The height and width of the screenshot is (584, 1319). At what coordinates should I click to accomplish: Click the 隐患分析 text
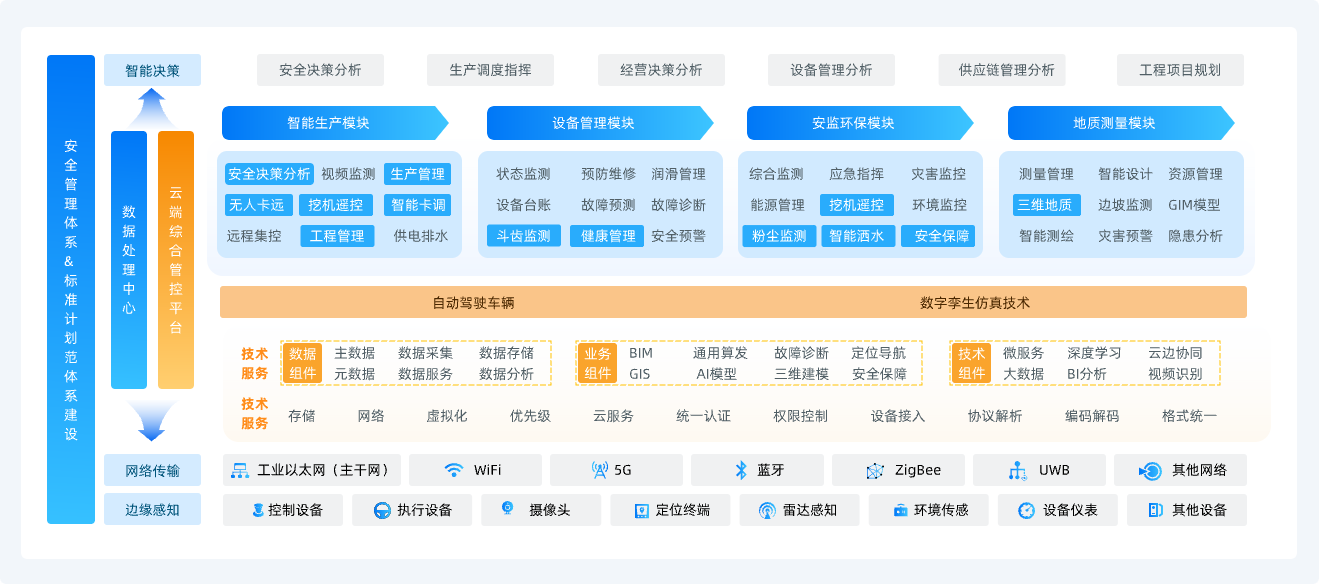pos(1196,236)
